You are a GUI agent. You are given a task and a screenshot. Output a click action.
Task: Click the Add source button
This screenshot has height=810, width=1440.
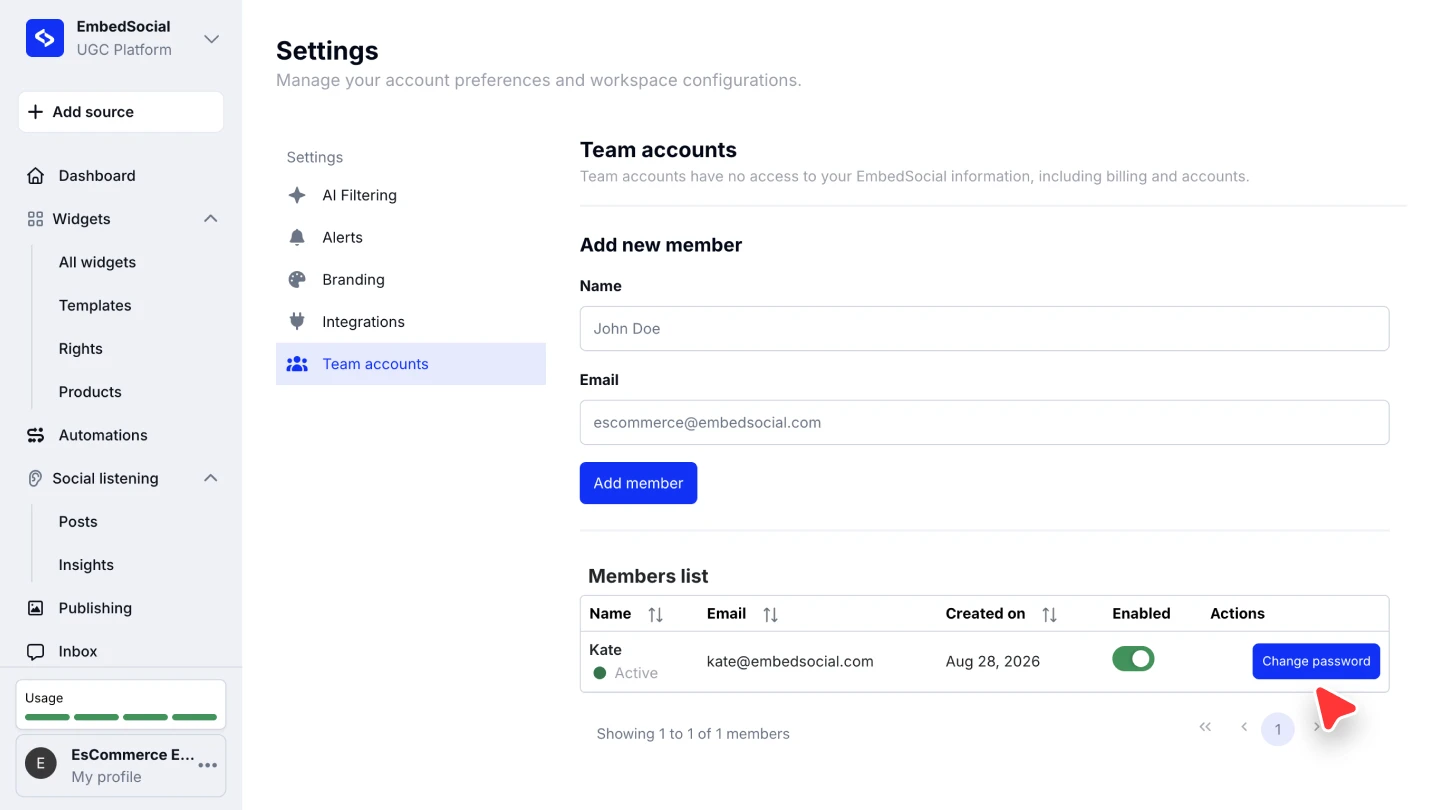click(121, 112)
